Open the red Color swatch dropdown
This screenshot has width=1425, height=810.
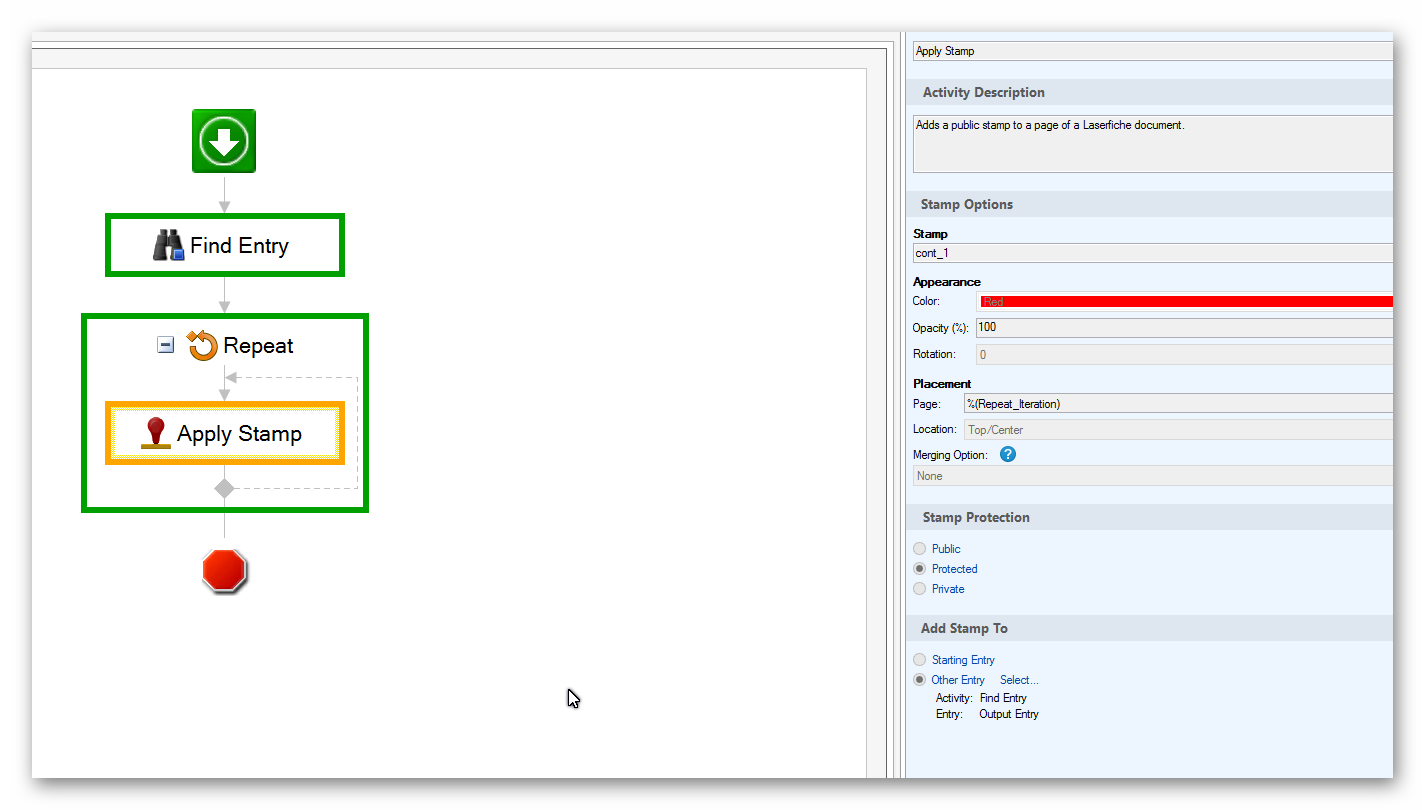coord(1184,301)
